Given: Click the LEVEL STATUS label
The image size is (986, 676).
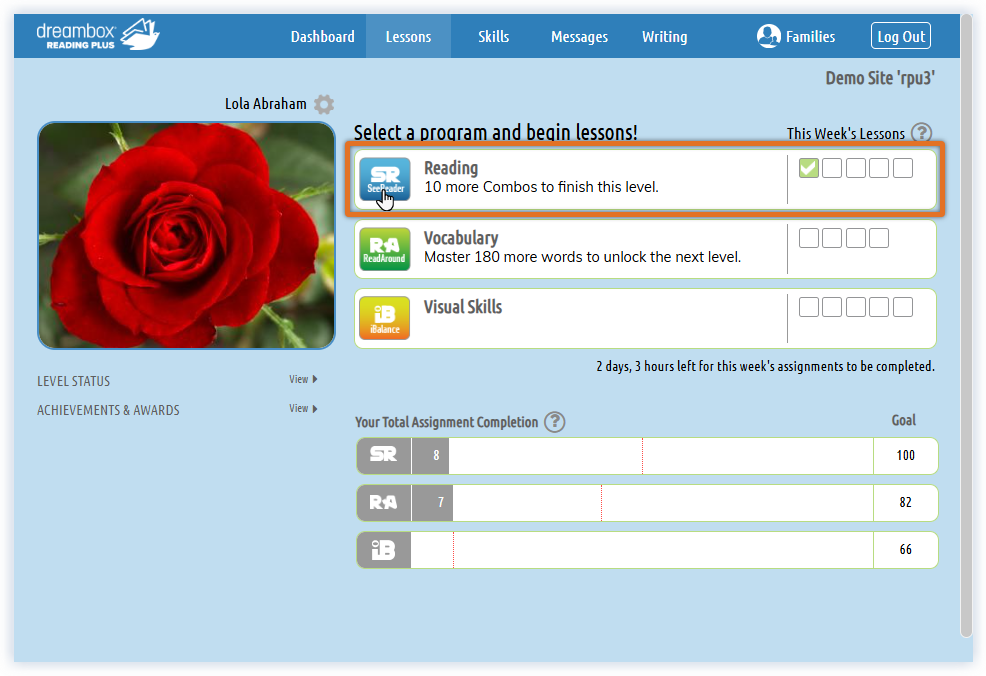Looking at the screenshot, I should point(74,381).
